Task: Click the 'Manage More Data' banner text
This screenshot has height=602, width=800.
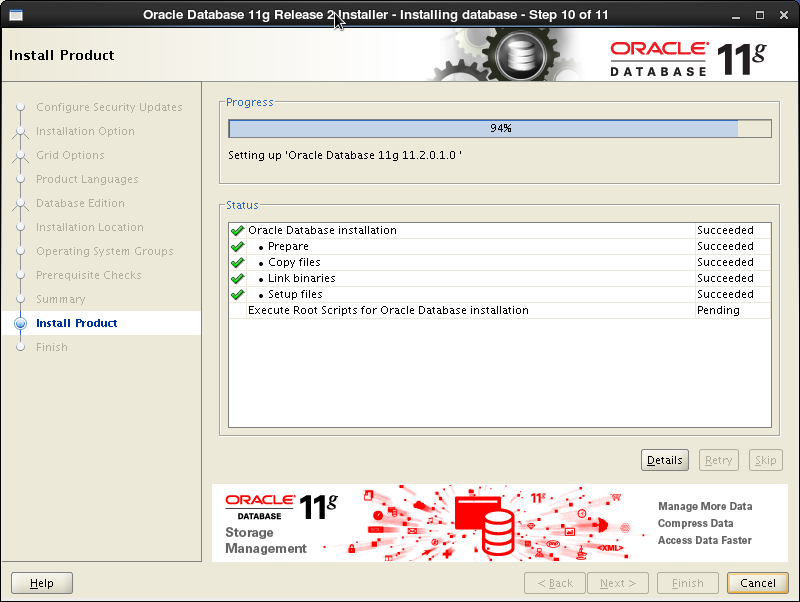Action: click(x=705, y=507)
